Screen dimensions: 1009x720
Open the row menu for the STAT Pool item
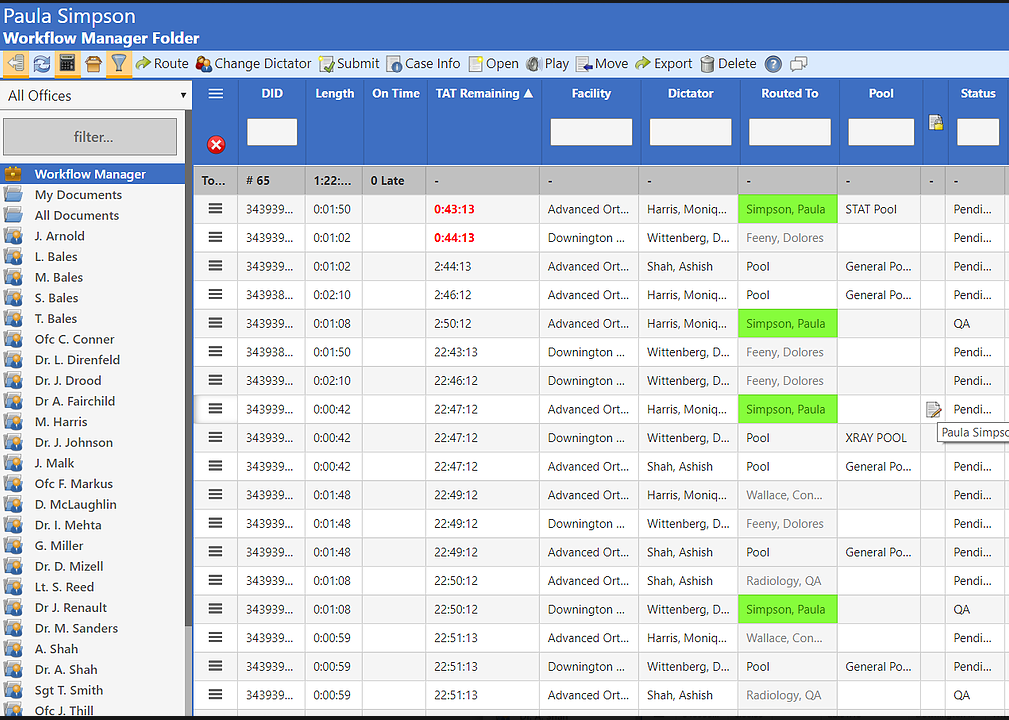pyautogui.click(x=215, y=209)
